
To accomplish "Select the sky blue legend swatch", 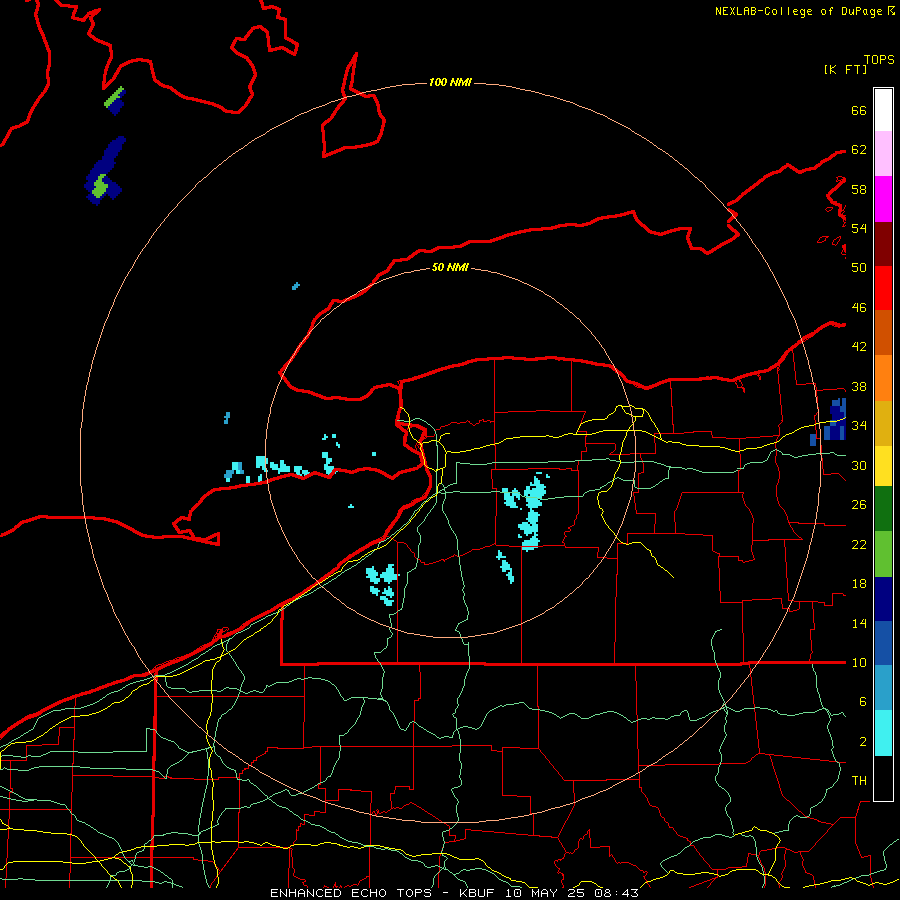I will click(x=883, y=688).
